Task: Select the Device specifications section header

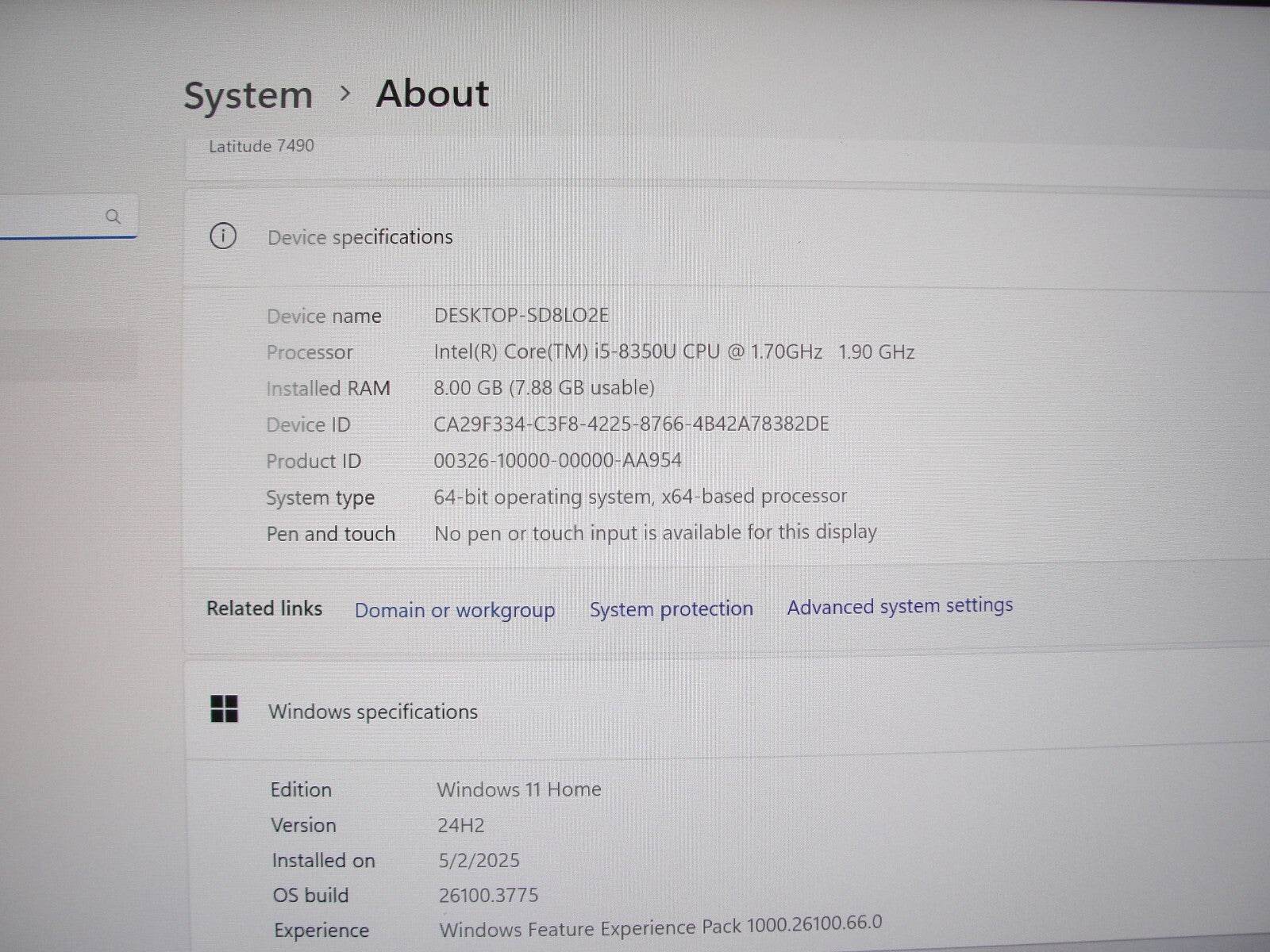Action: (x=360, y=236)
